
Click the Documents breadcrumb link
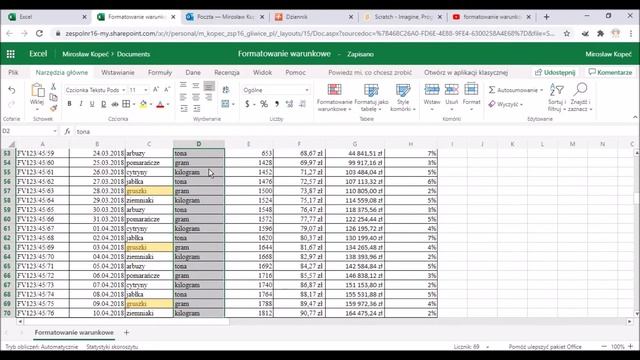coord(133,54)
